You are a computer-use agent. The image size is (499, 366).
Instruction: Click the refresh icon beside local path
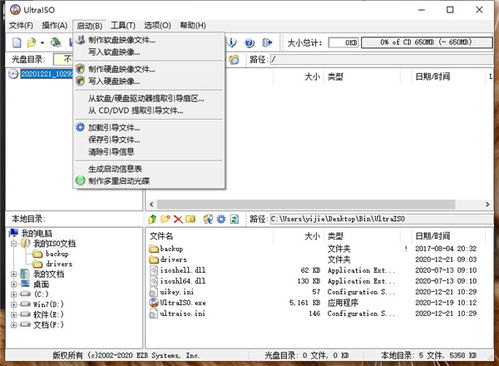point(234,219)
